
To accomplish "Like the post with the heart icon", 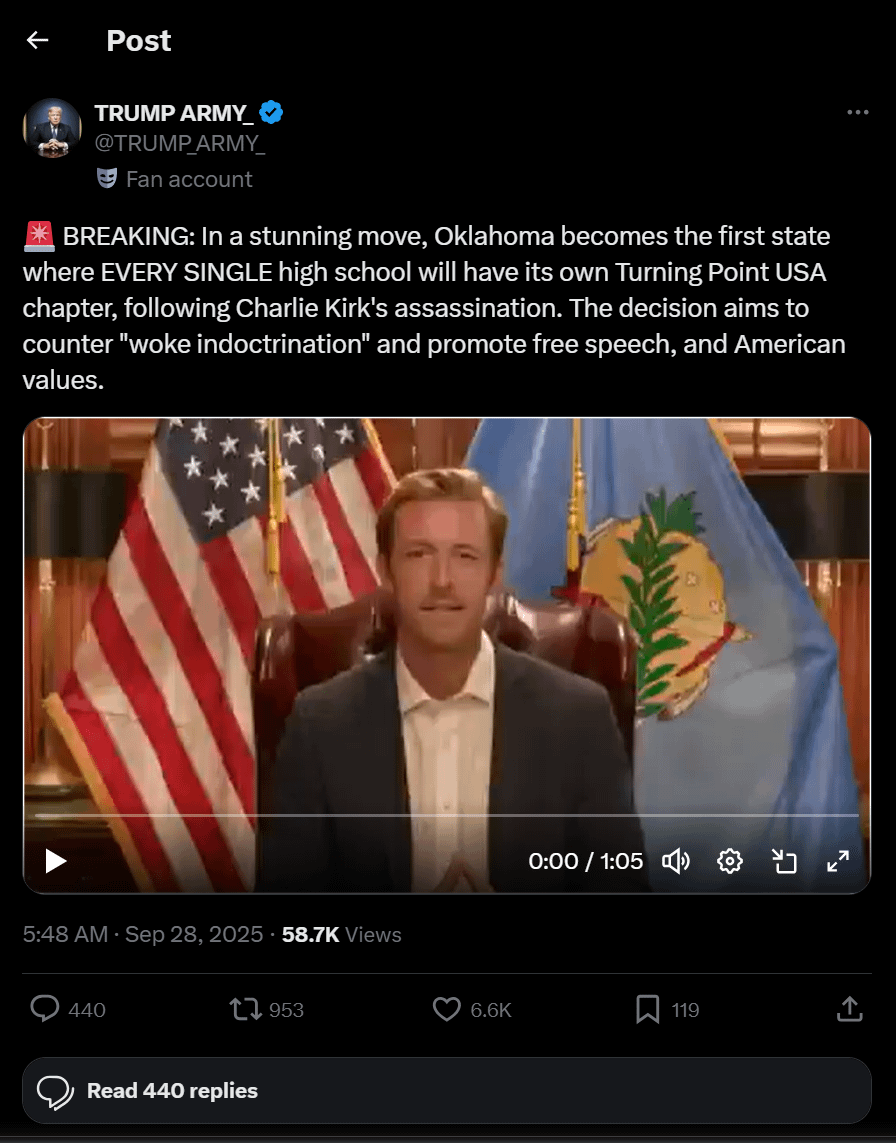I will pyautogui.click(x=447, y=1009).
